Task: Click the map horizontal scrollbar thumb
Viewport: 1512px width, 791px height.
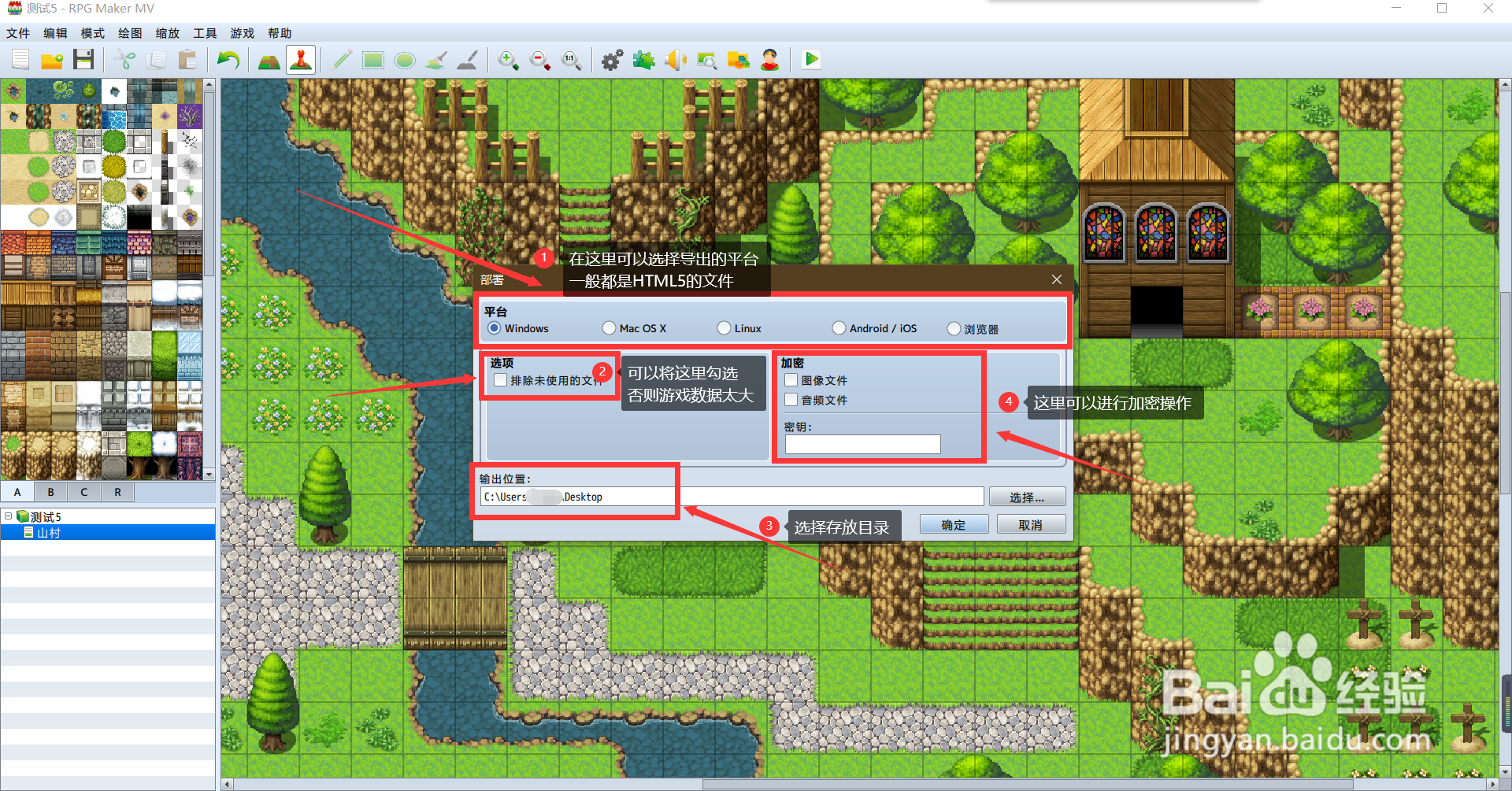Action: 1027,784
